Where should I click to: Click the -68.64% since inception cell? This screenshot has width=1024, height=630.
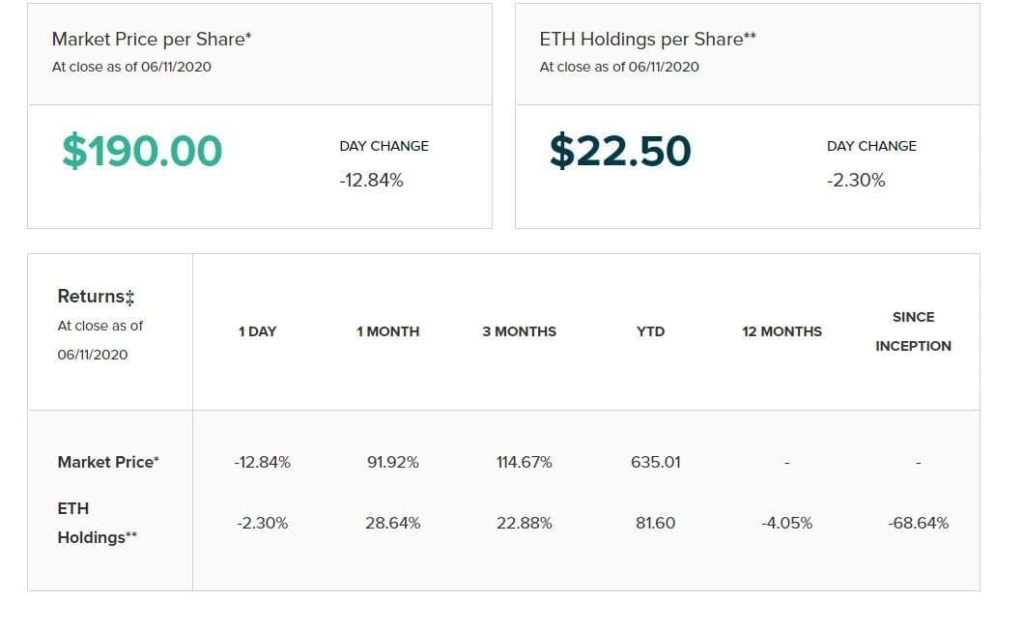pos(918,523)
